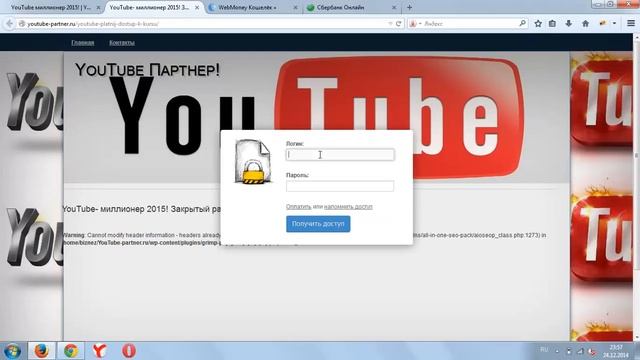Screen dimensions: 640x360
Task: Go to the browser home page
Action: pyautogui.click(x=585, y=24)
